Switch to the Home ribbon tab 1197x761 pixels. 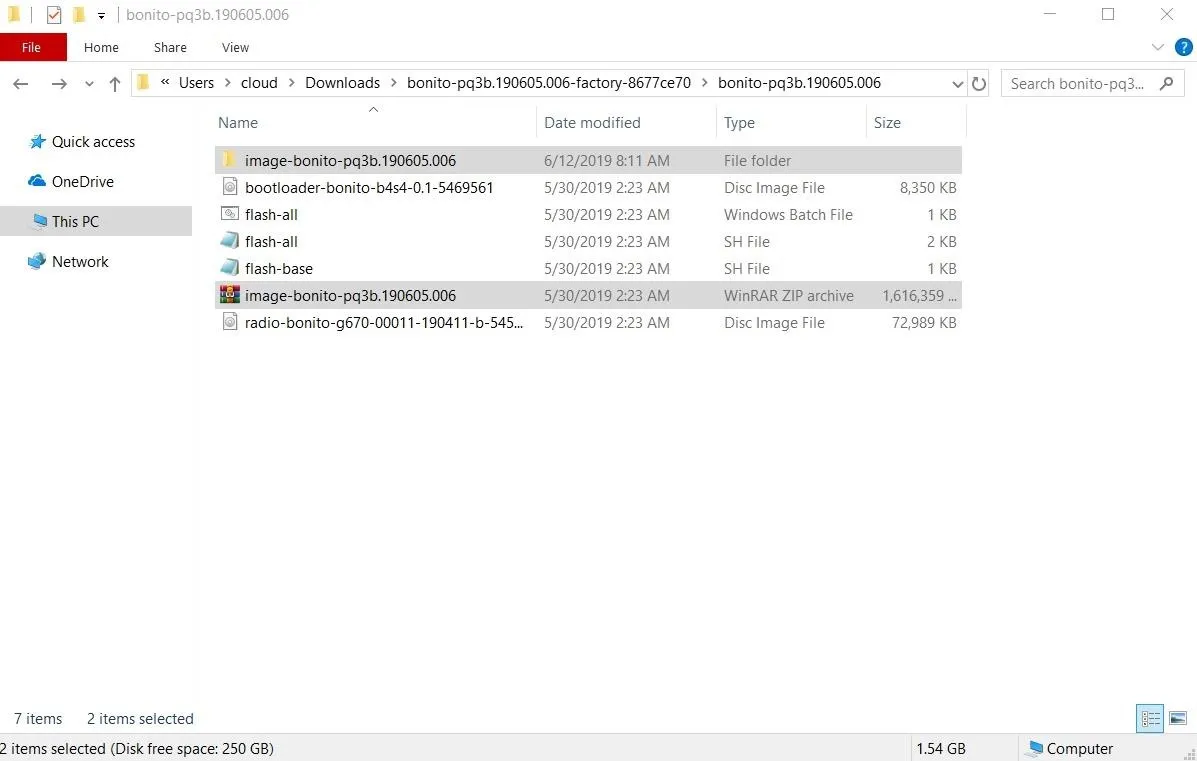101,47
